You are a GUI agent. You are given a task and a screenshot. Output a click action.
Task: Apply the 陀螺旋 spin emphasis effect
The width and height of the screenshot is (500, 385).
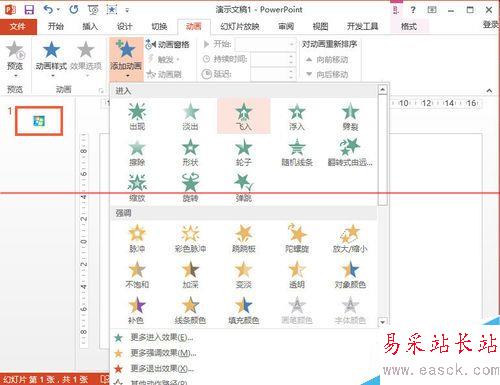pyautogui.click(x=297, y=238)
